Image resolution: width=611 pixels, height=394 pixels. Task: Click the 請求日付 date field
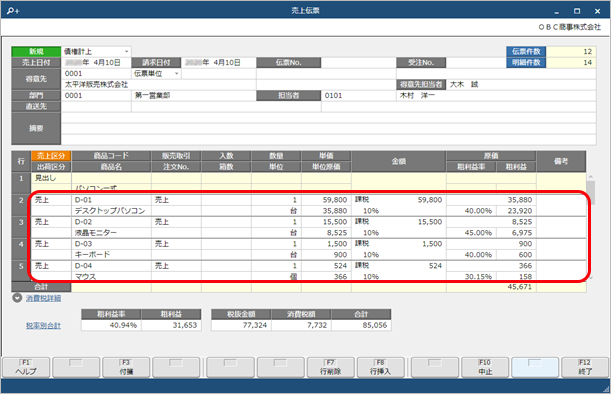click(219, 62)
